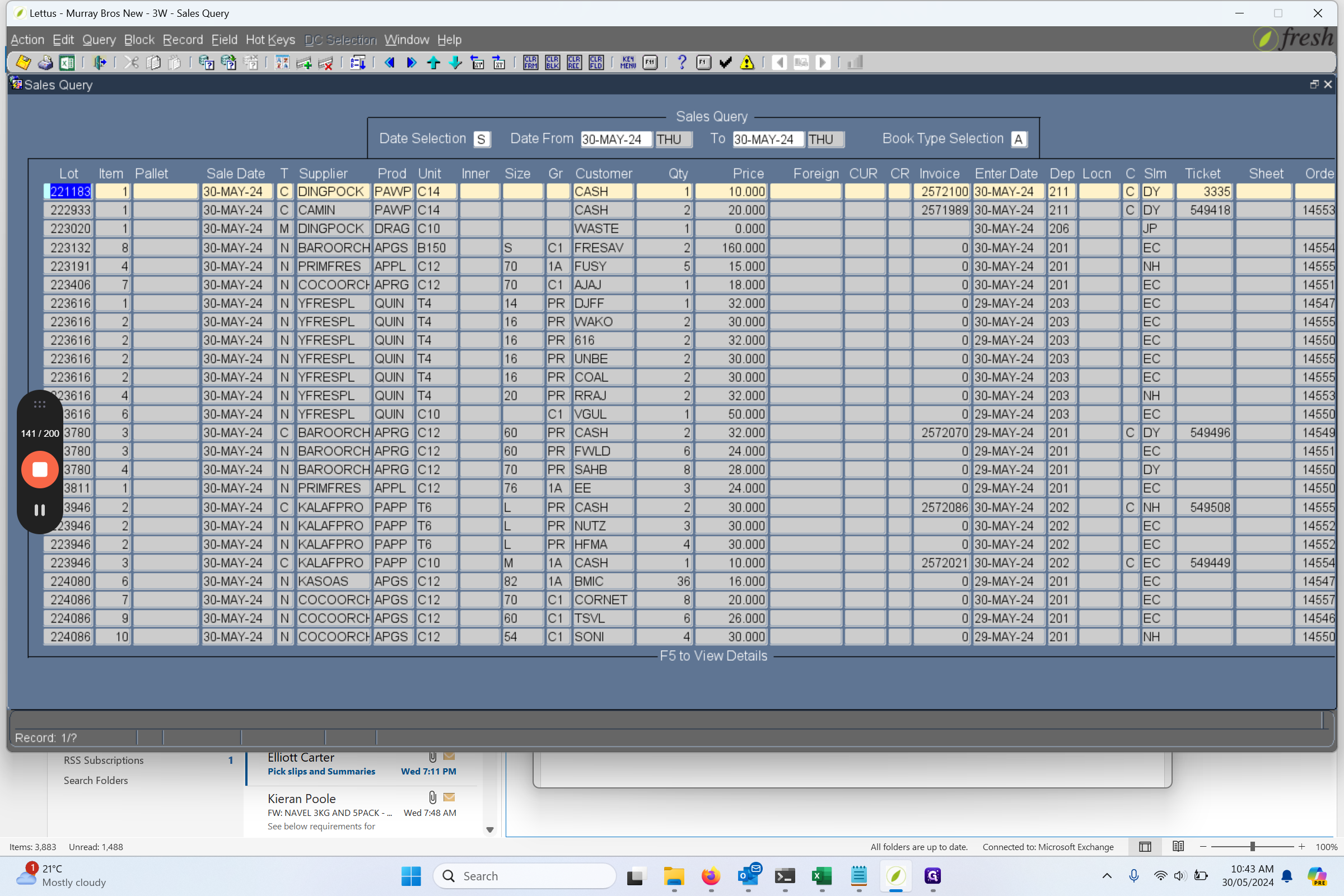
Task: Click Supplier cell KASOAS
Action: 333,581
